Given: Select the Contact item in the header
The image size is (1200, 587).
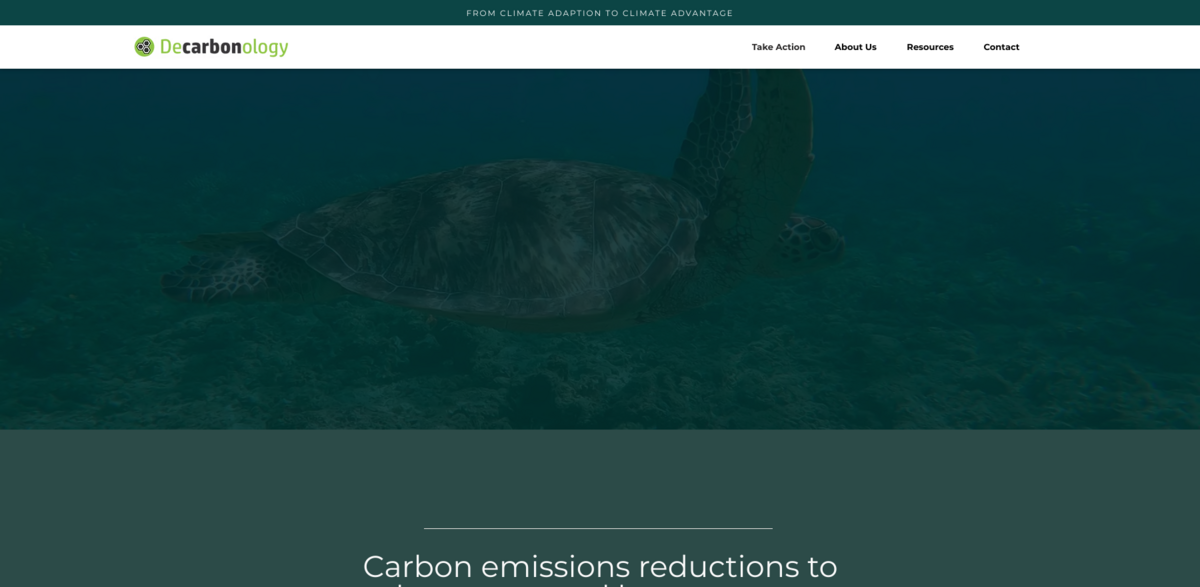Looking at the screenshot, I should pyautogui.click(x=1001, y=46).
